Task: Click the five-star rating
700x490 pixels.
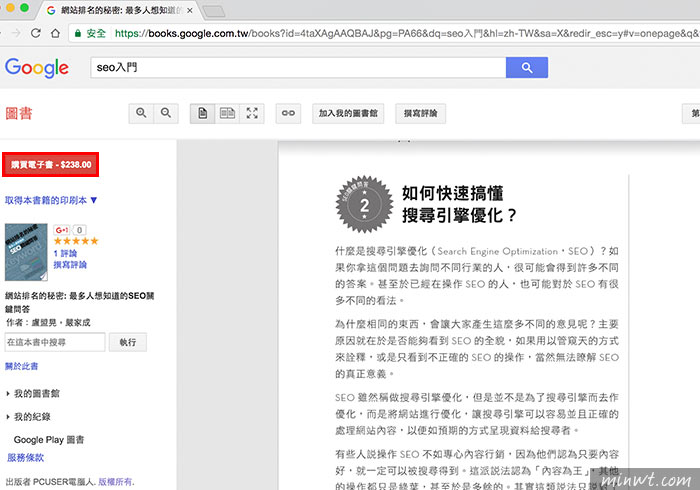Action: tap(76, 241)
